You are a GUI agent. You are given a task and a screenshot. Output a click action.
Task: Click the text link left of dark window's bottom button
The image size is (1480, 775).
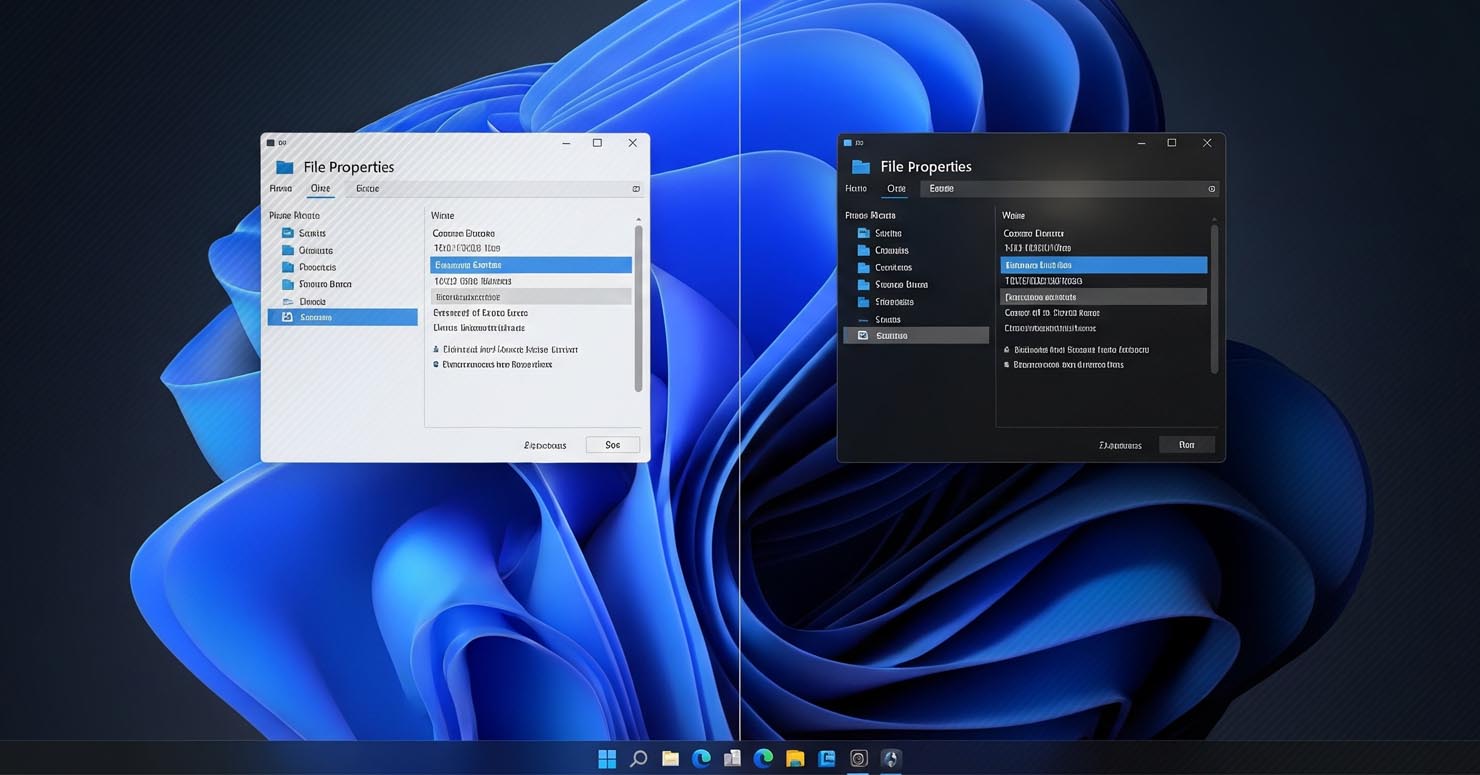(x=1120, y=445)
